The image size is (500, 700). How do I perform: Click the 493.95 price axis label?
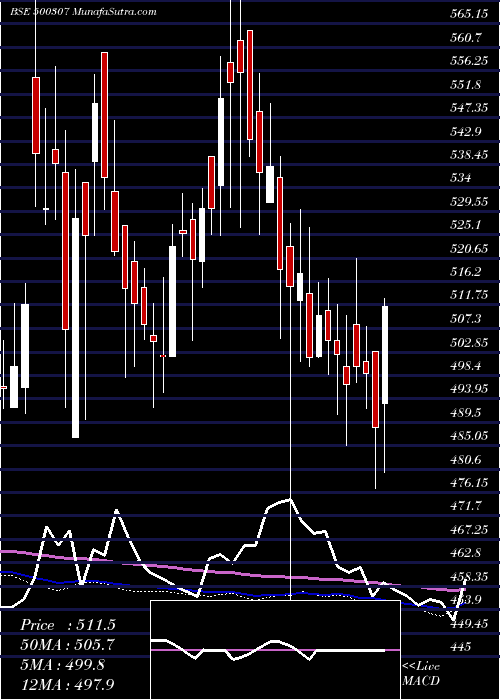[469, 389]
